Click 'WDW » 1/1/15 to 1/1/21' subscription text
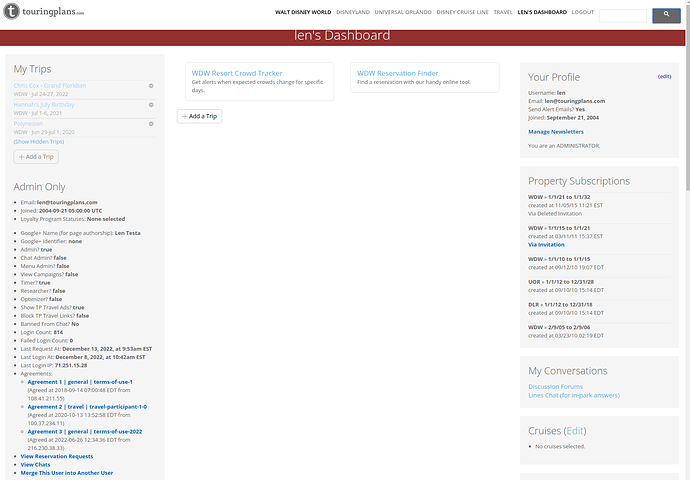The width and height of the screenshot is (690, 480). coord(559,228)
